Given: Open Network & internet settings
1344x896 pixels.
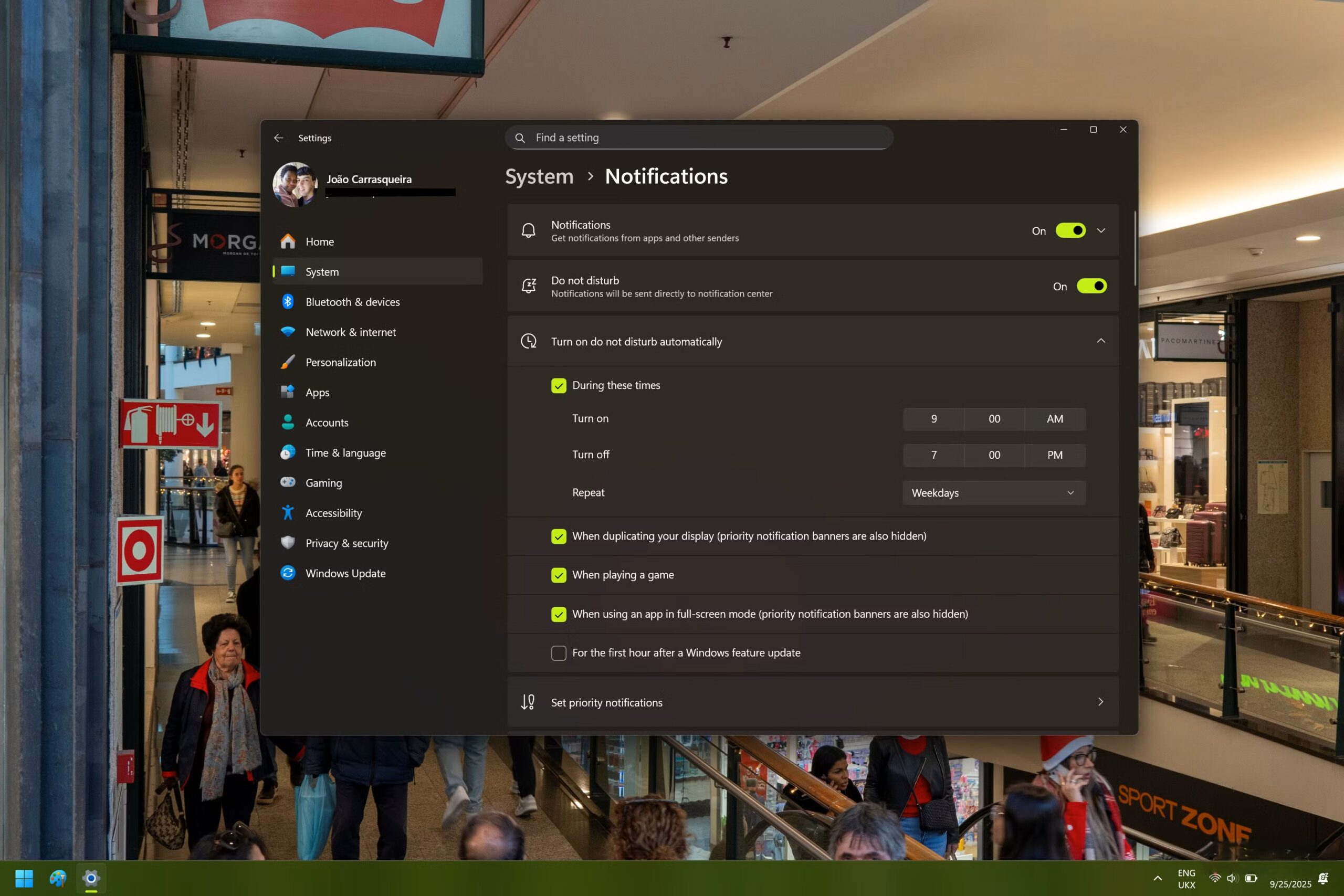Looking at the screenshot, I should [x=350, y=332].
